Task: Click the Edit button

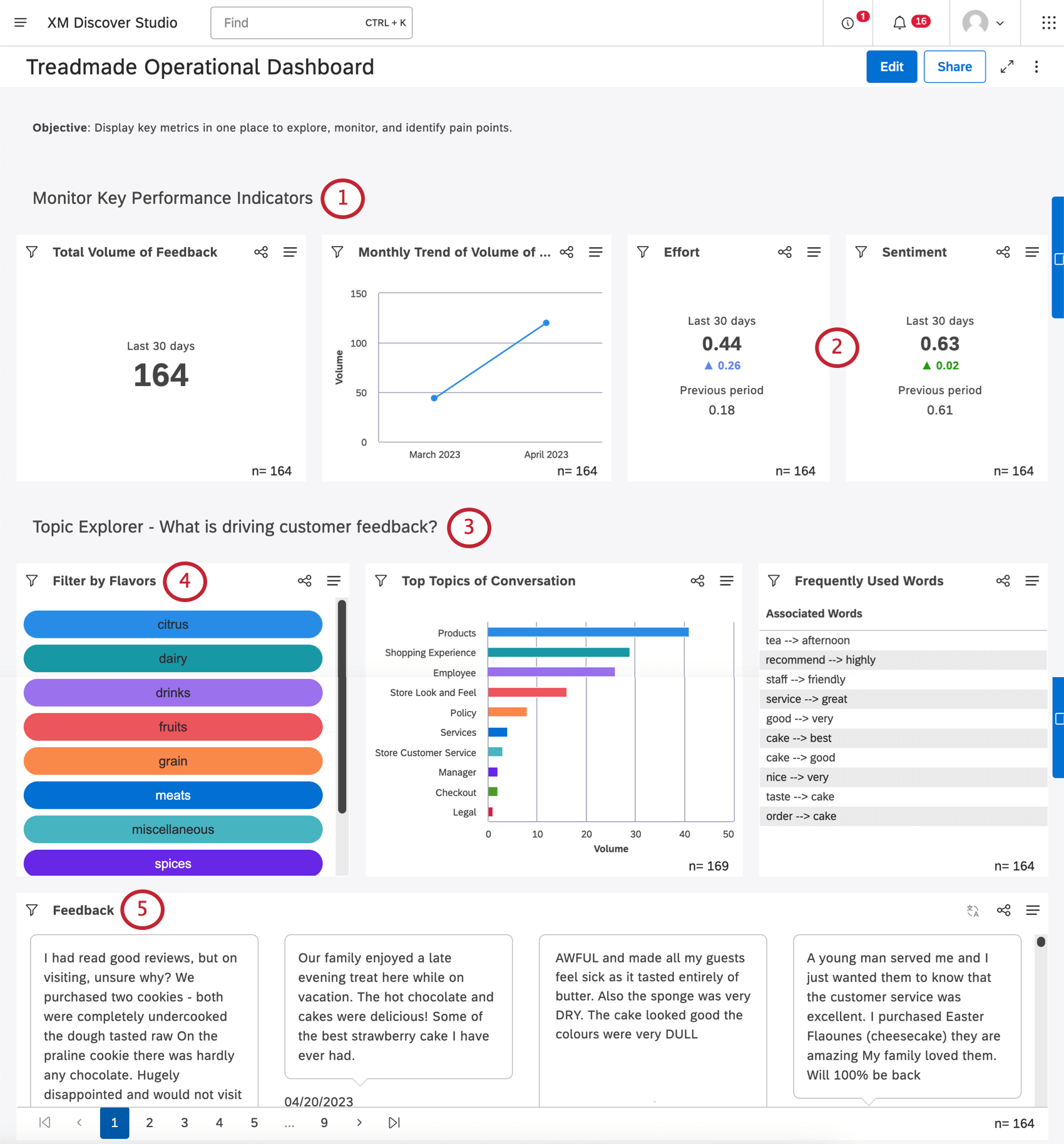Action: (x=891, y=66)
